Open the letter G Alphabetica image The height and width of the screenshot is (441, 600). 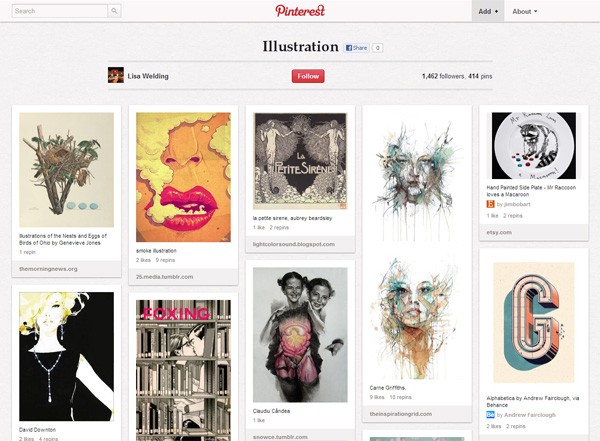pos(534,322)
